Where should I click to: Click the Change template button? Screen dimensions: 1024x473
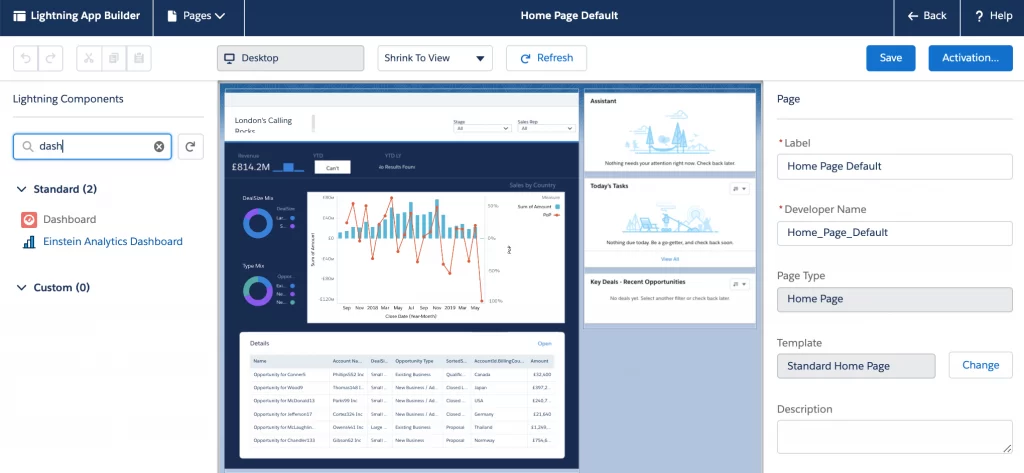[x=980, y=365]
